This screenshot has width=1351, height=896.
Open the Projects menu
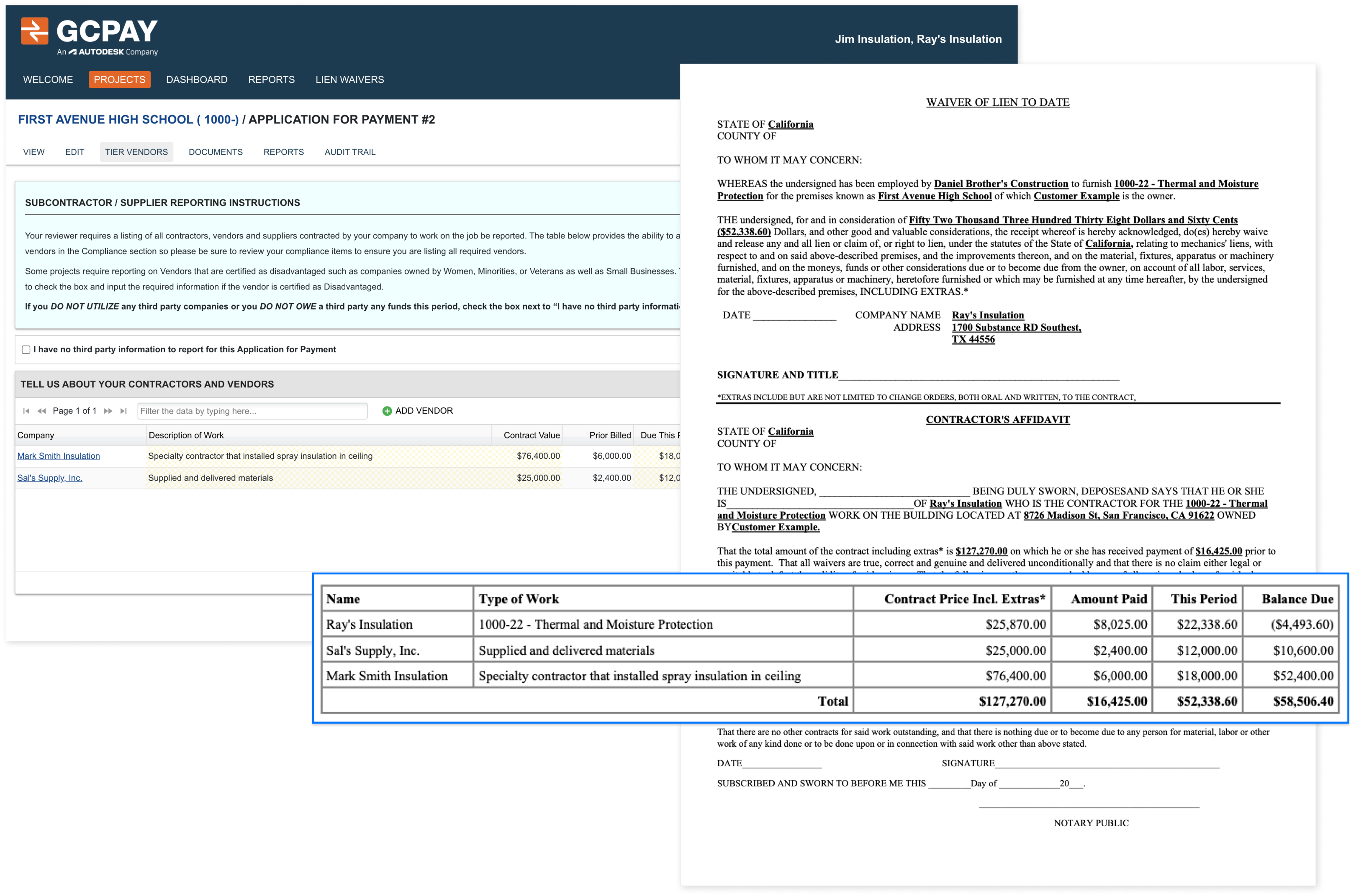click(x=120, y=79)
